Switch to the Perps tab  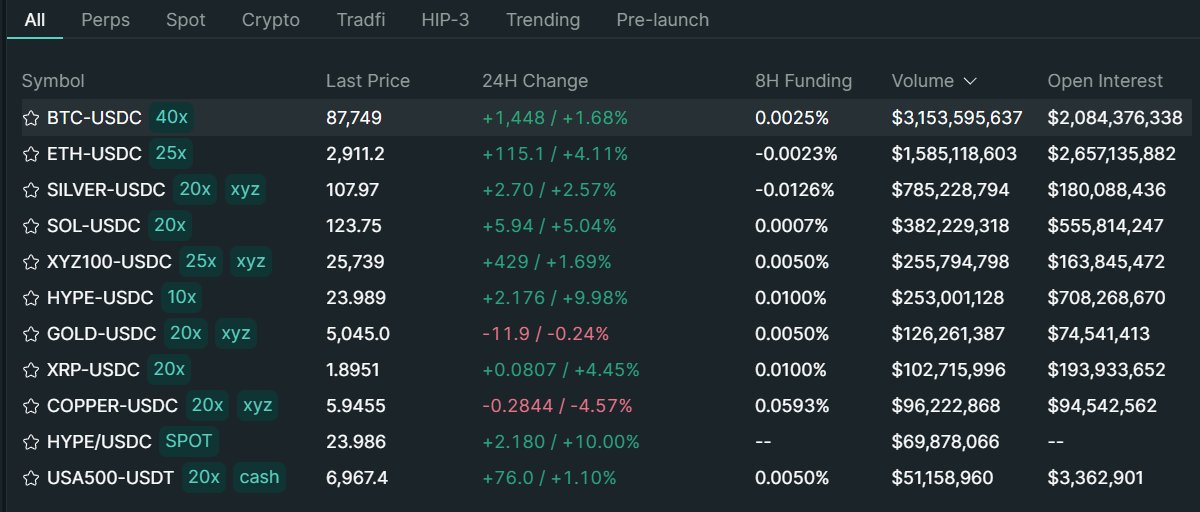coord(105,20)
